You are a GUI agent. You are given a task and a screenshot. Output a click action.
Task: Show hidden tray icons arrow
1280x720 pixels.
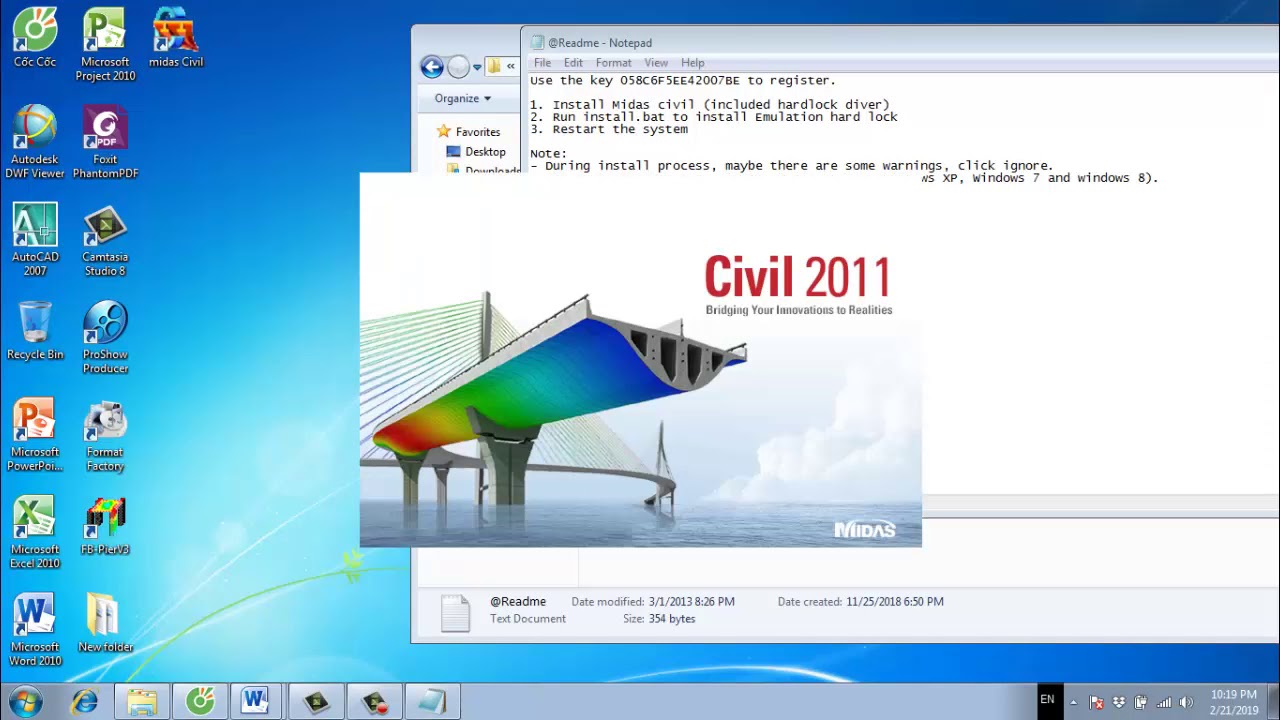pos(1073,702)
